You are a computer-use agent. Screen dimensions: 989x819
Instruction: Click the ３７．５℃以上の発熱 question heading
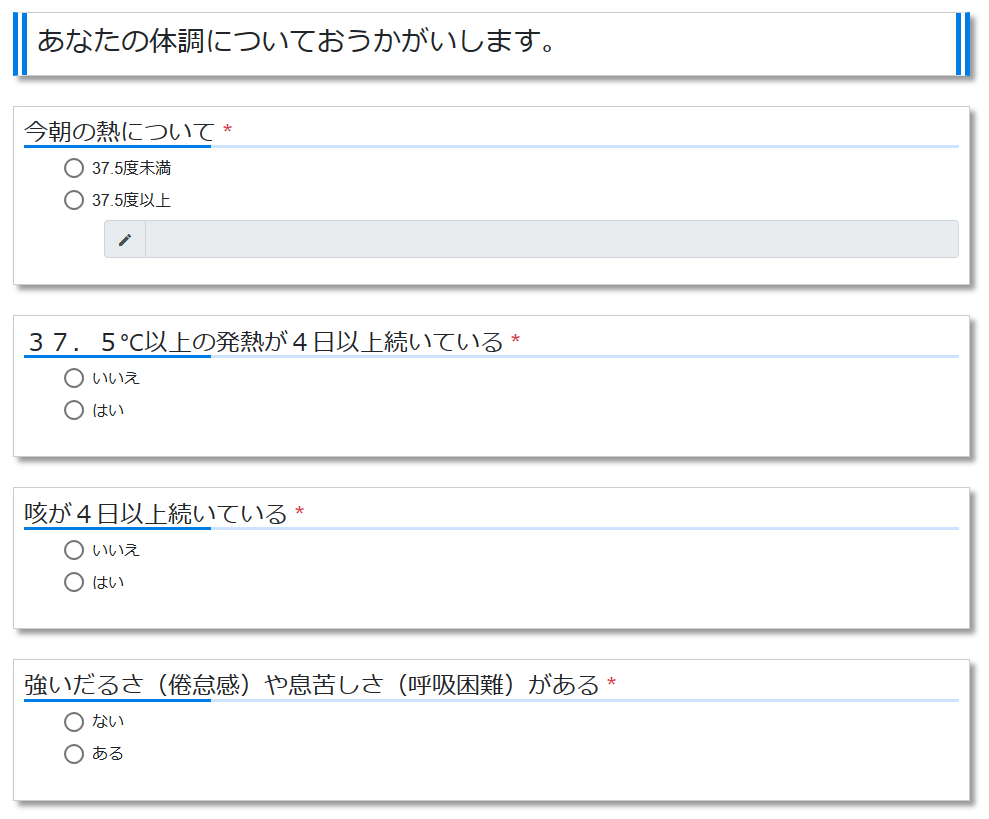coord(264,342)
